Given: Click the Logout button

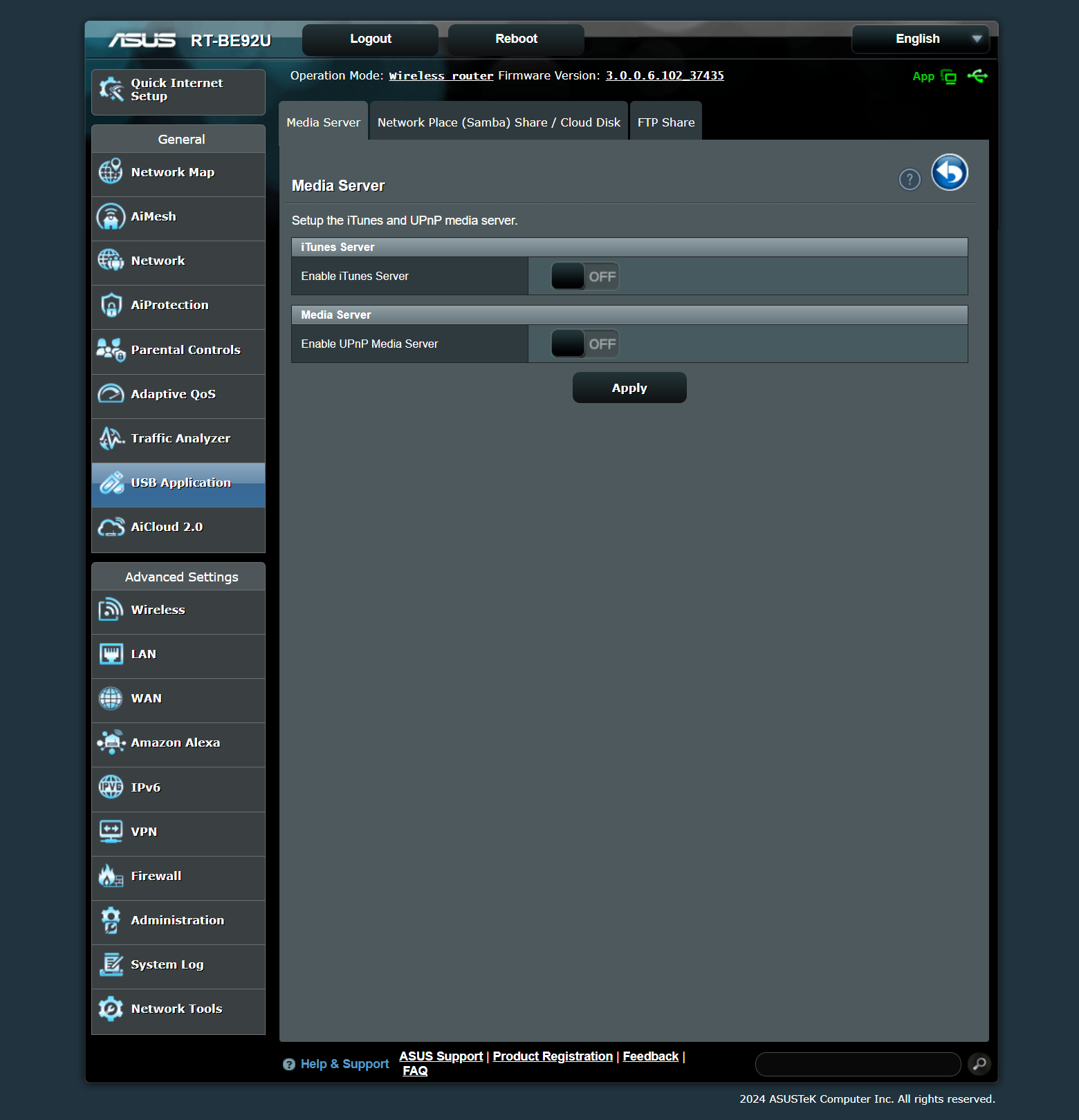Looking at the screenshot, I should 371,39.
